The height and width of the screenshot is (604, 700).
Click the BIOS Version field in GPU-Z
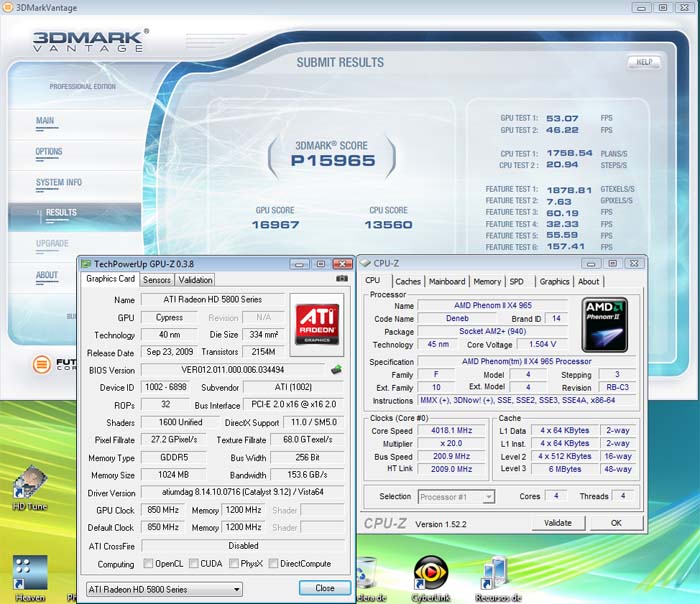pos(233,370)
